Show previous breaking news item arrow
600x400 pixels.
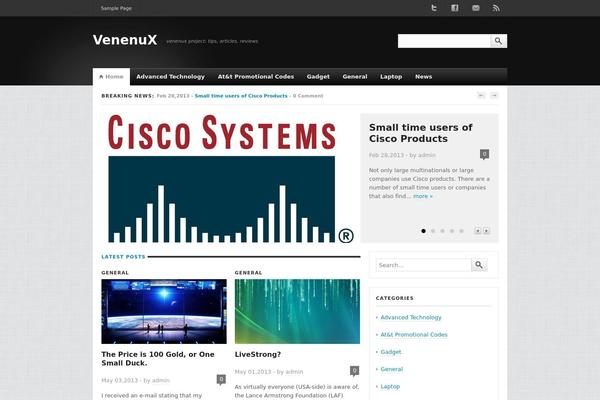(x=481, y=95)
